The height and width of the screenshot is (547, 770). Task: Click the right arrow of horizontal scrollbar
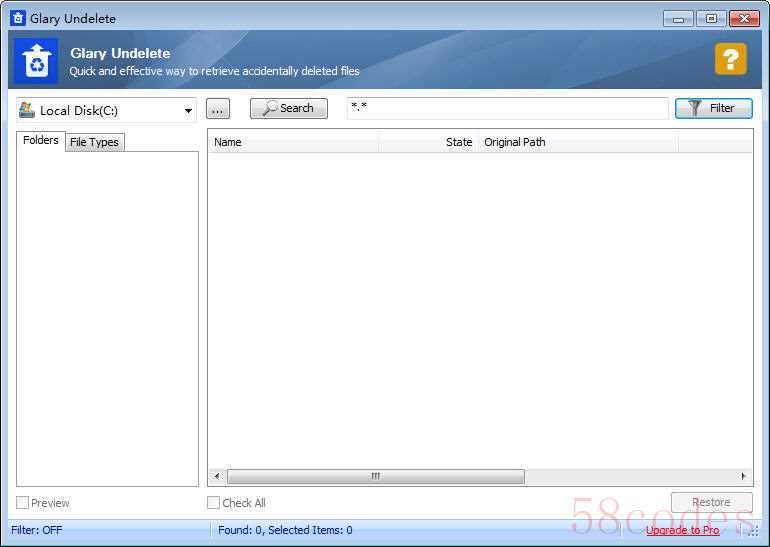[x=743, y=476]
